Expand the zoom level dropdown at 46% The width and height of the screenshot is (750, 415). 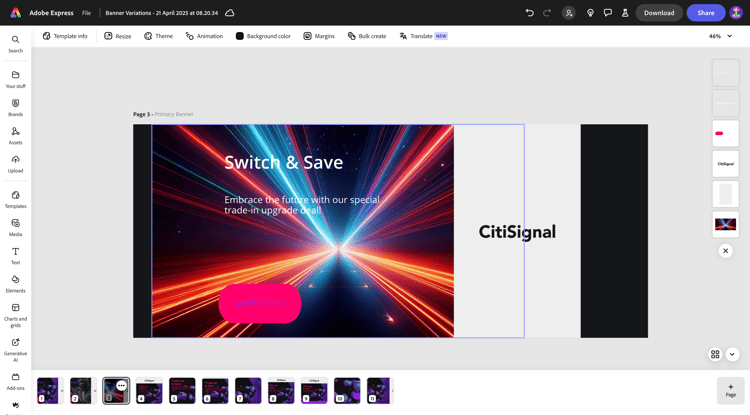[x=729, y=36]
